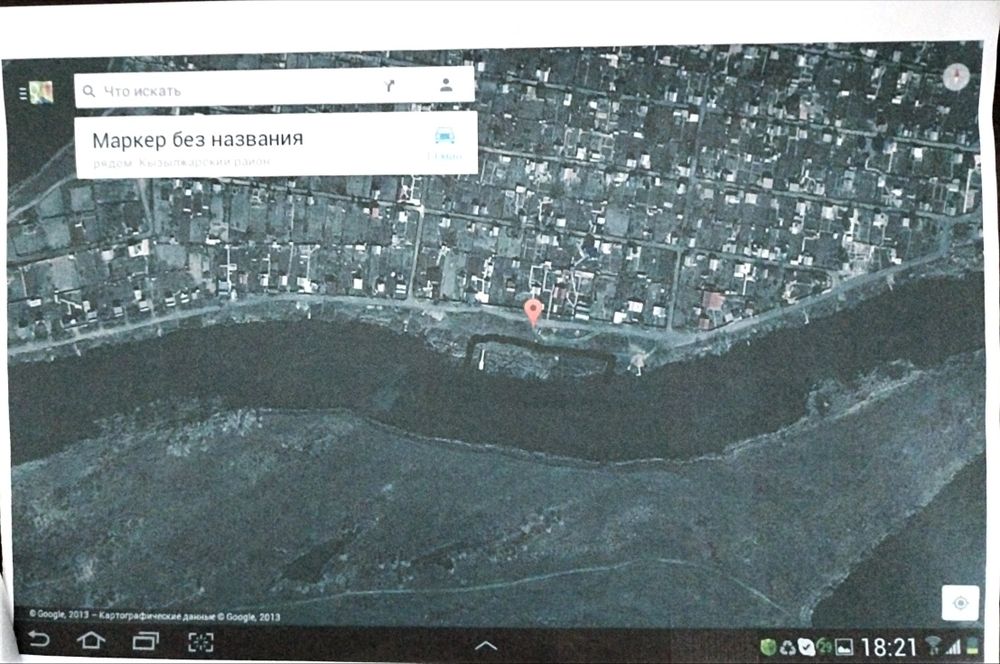Tap the Android Home navigation button
Screen dimensions: 1000x664
coord(91,640)
